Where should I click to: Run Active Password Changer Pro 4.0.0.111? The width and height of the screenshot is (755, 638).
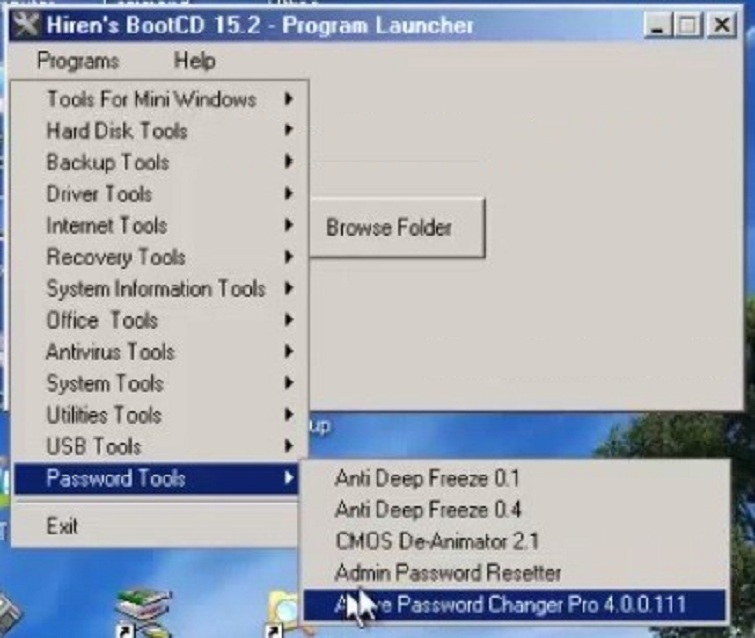(510, 605)
